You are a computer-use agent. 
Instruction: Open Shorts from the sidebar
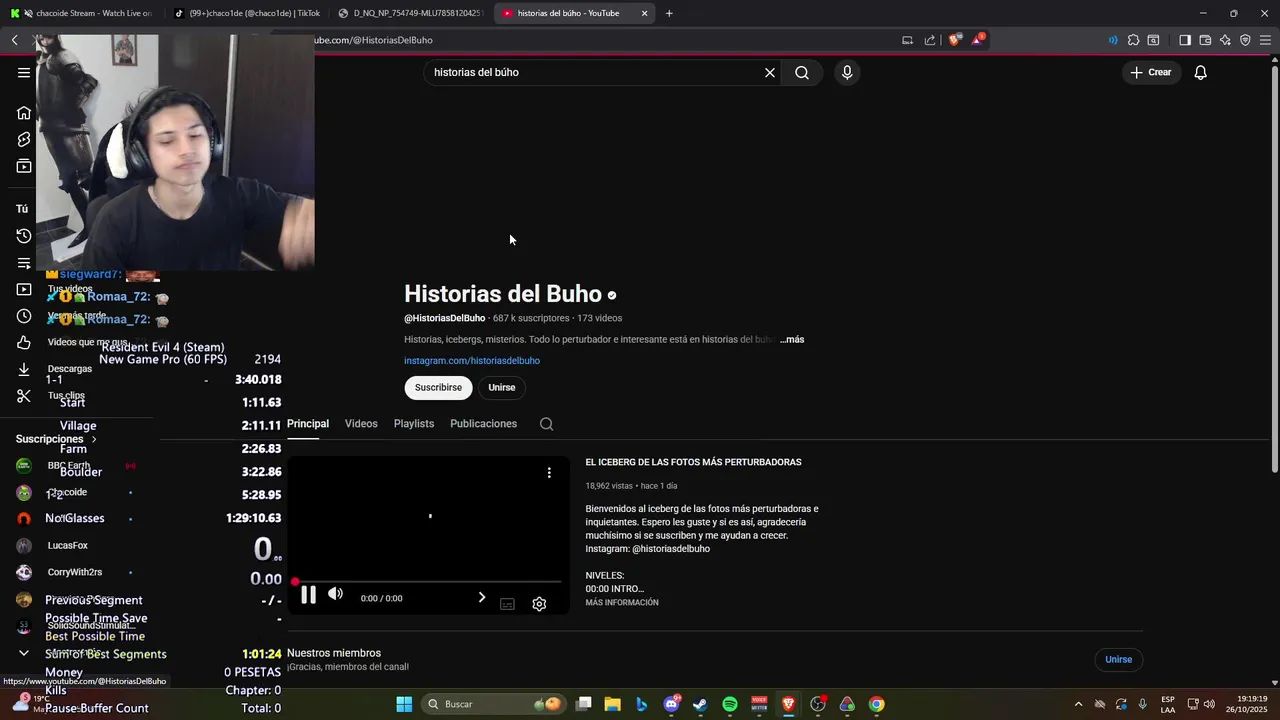coord(24,140)
